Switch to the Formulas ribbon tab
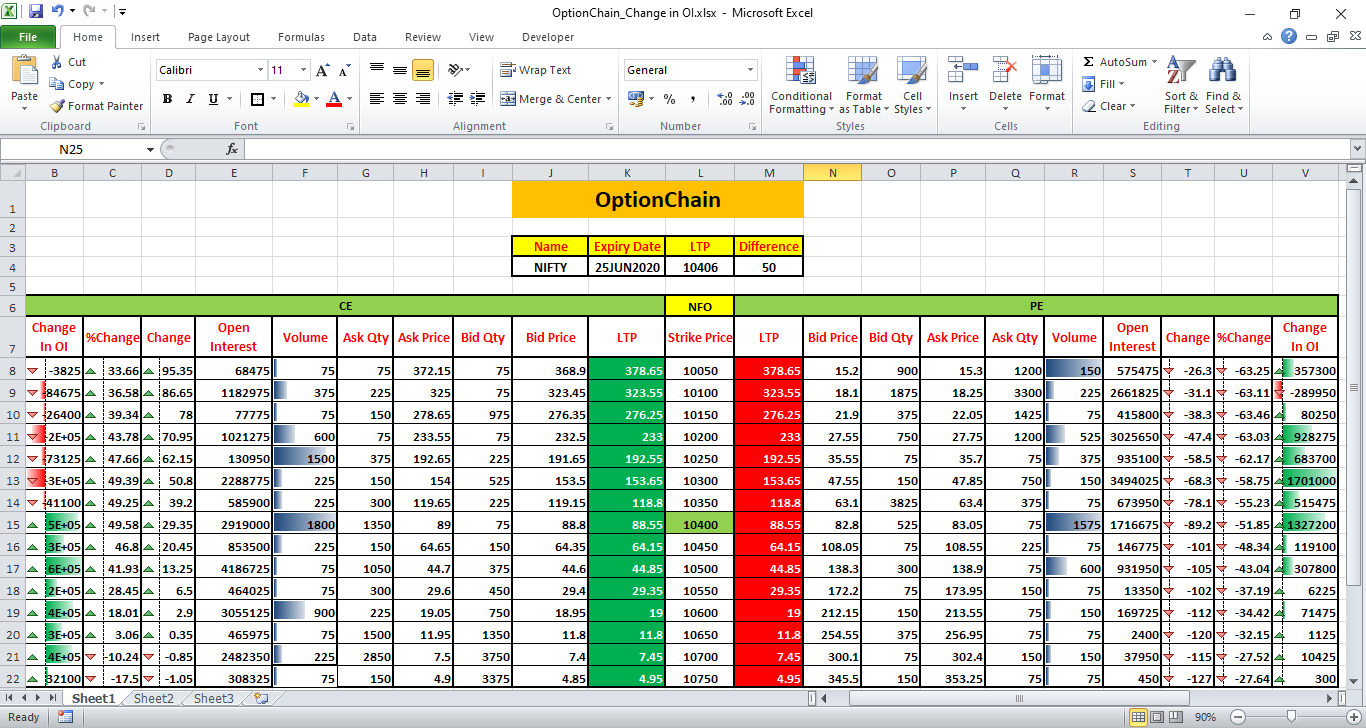 (x=301, y=37)
